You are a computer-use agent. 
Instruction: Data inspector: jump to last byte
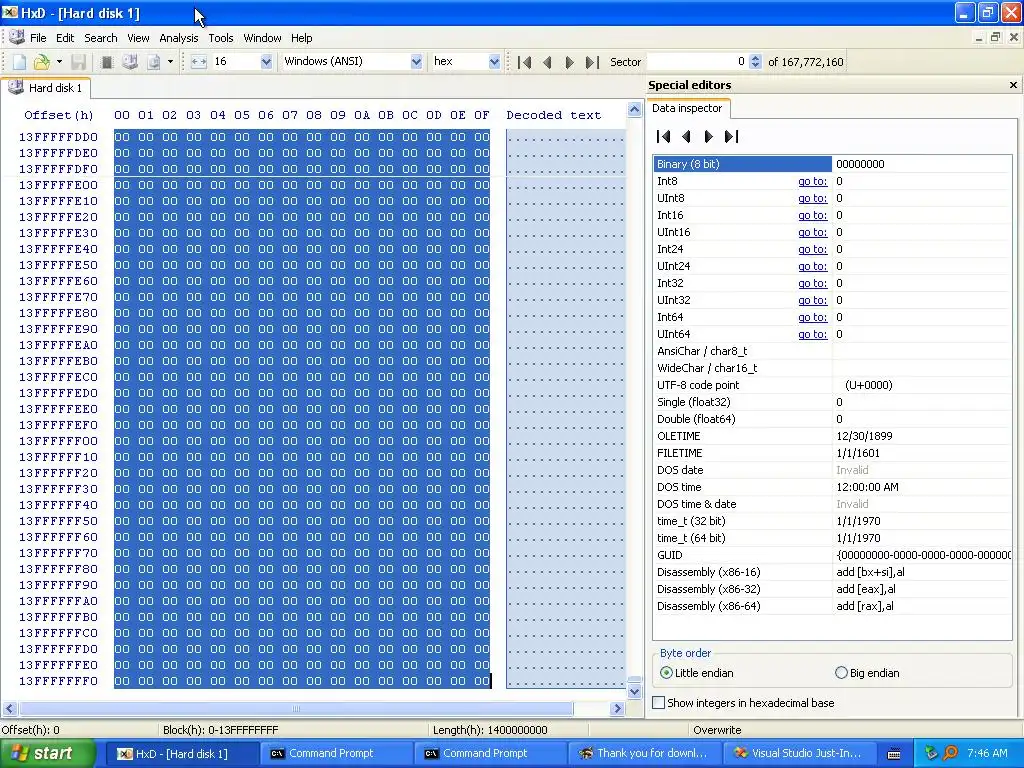[x=731, y=136]
